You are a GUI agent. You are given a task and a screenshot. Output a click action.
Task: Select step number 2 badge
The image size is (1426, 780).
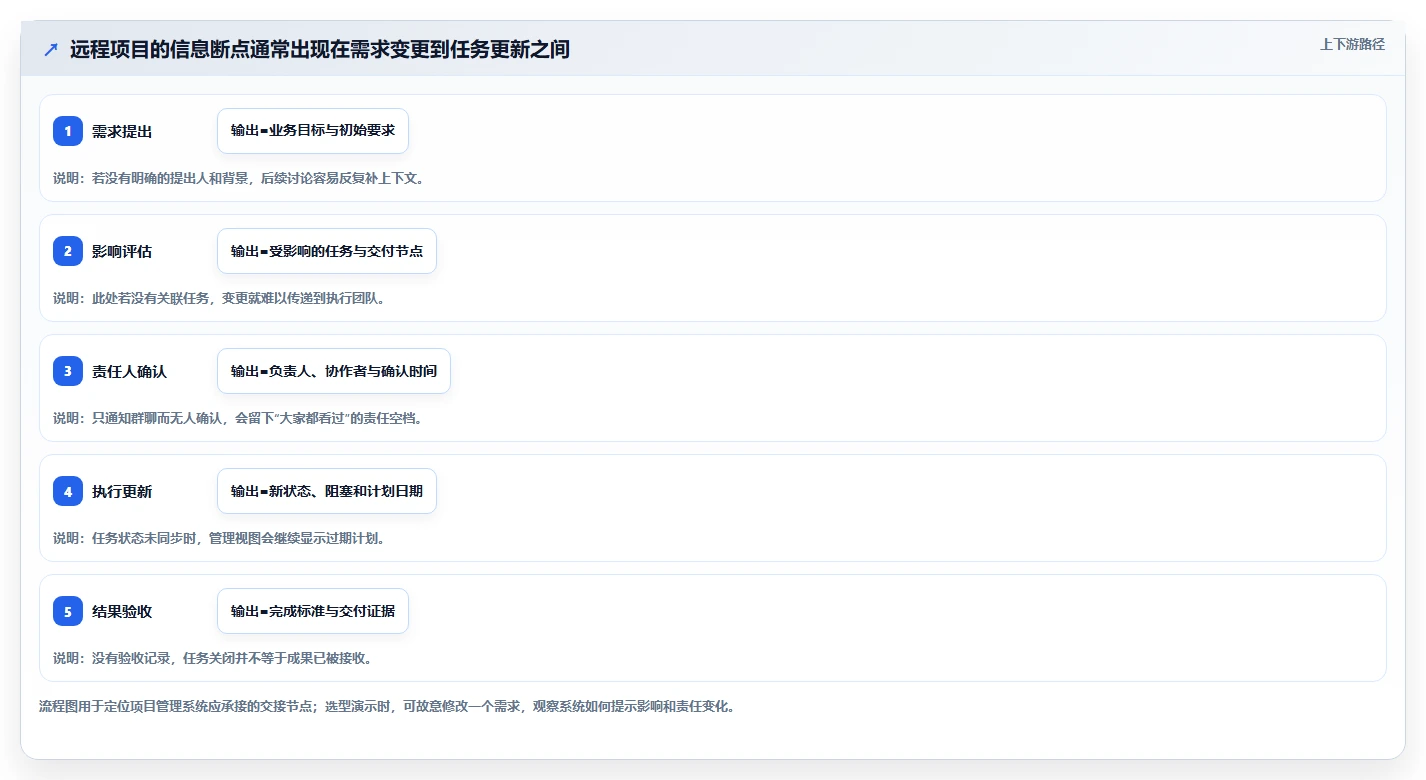click(68, 251)
